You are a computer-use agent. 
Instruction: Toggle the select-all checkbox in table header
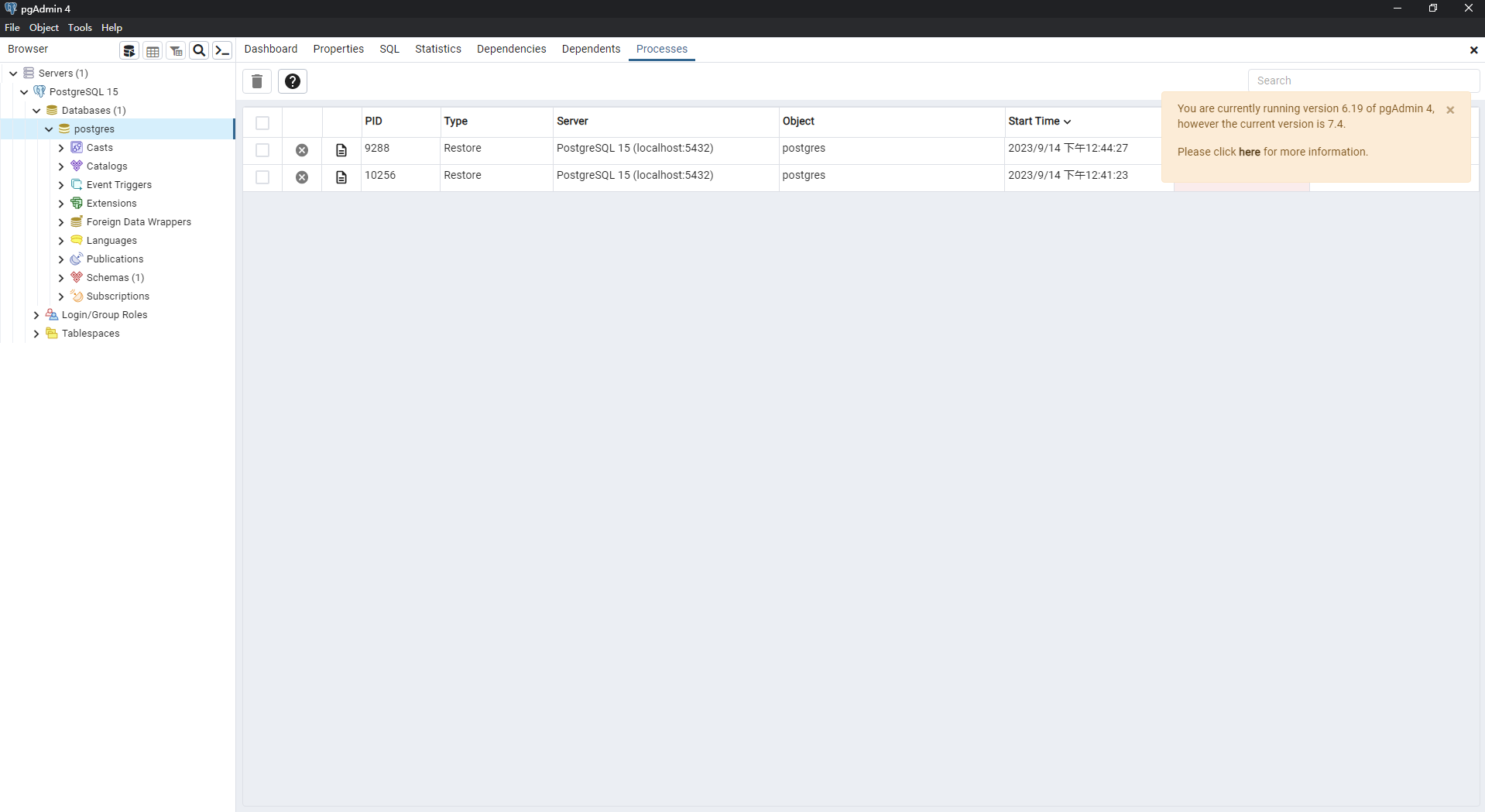coord(262,123)
